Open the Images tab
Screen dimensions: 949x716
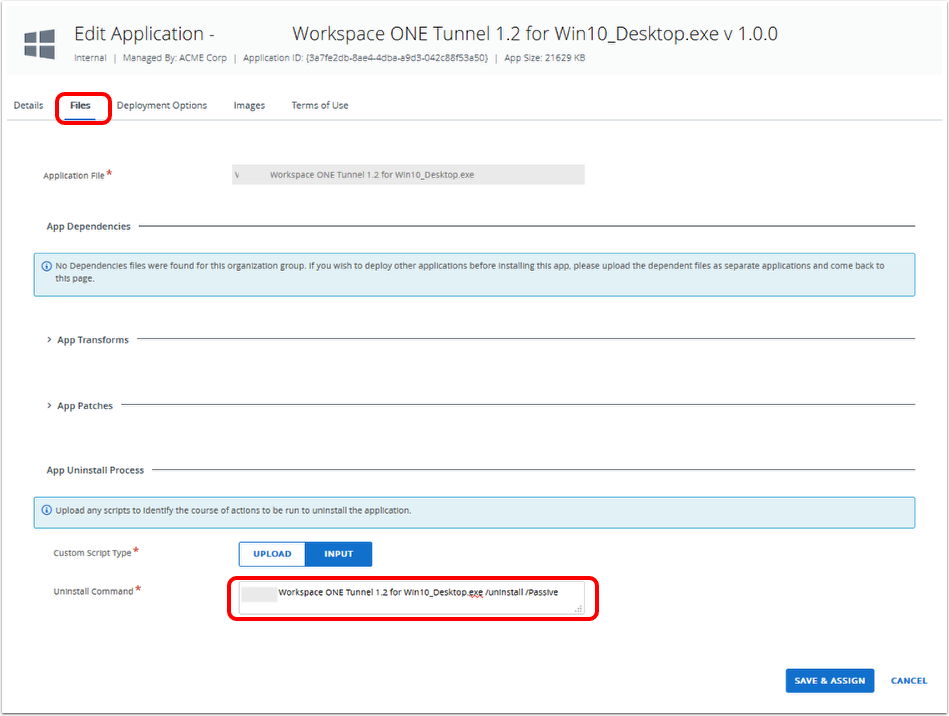click(249, 105)
